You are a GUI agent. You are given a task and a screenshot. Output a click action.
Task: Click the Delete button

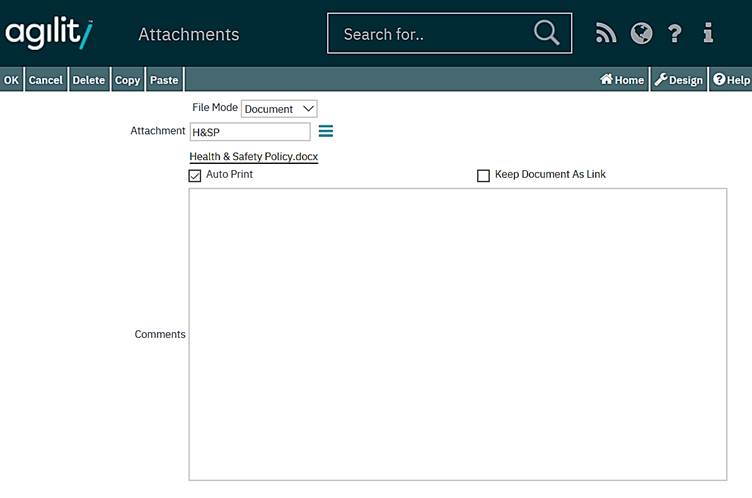pos(89,80)
